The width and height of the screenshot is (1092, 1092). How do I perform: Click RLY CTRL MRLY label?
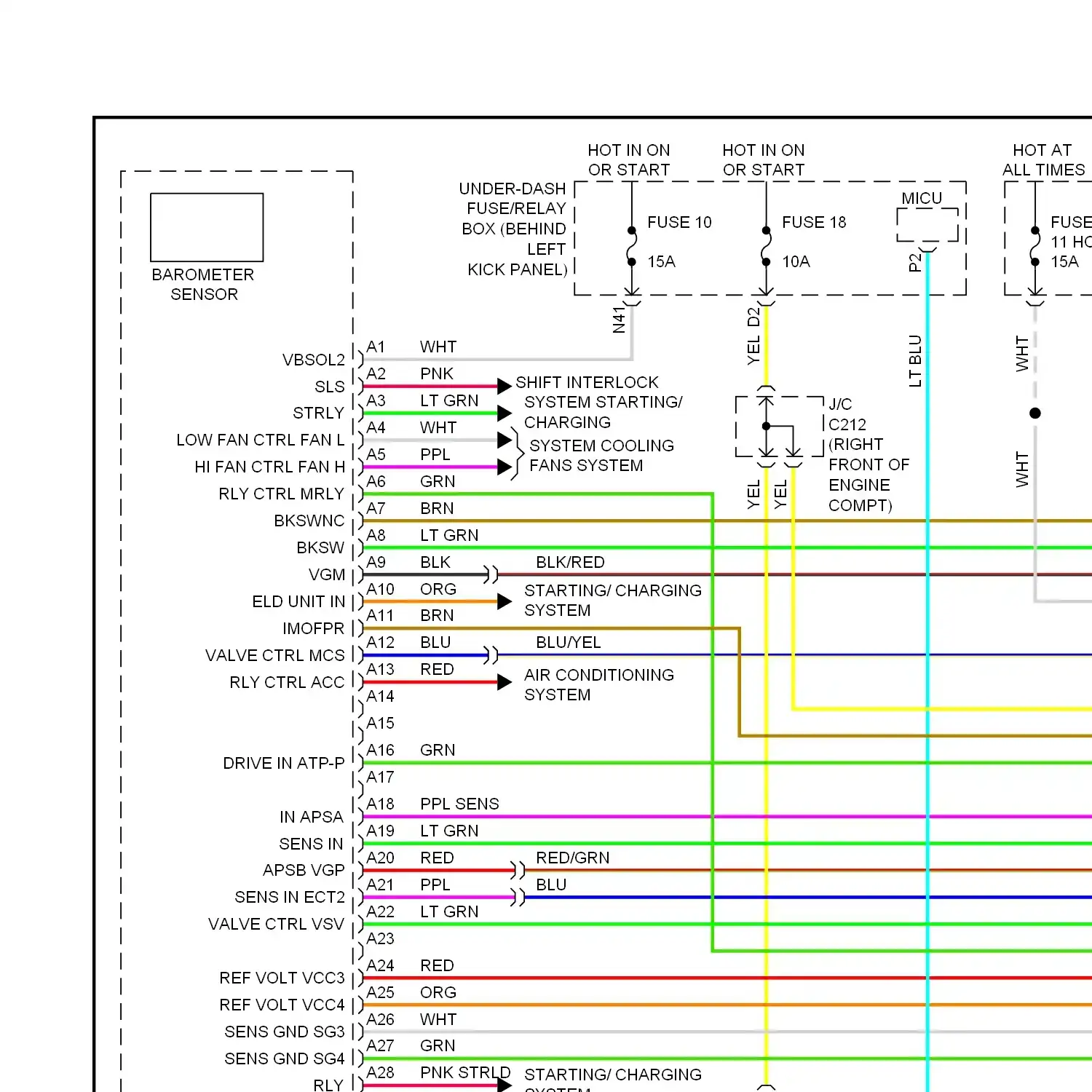pos(281,494)
